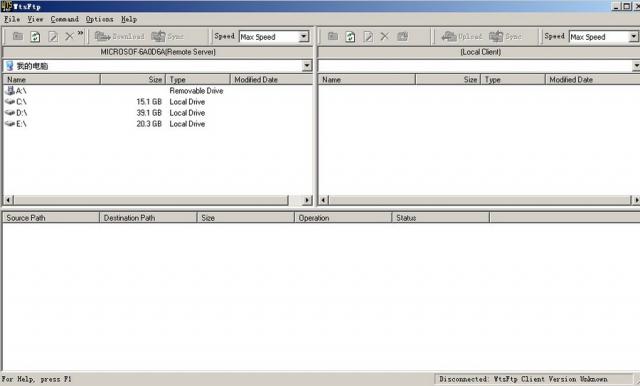Click the rename icon in the local toolbar
The height and width of the screenshot is (386, 640).
click(x=368, y=36)
